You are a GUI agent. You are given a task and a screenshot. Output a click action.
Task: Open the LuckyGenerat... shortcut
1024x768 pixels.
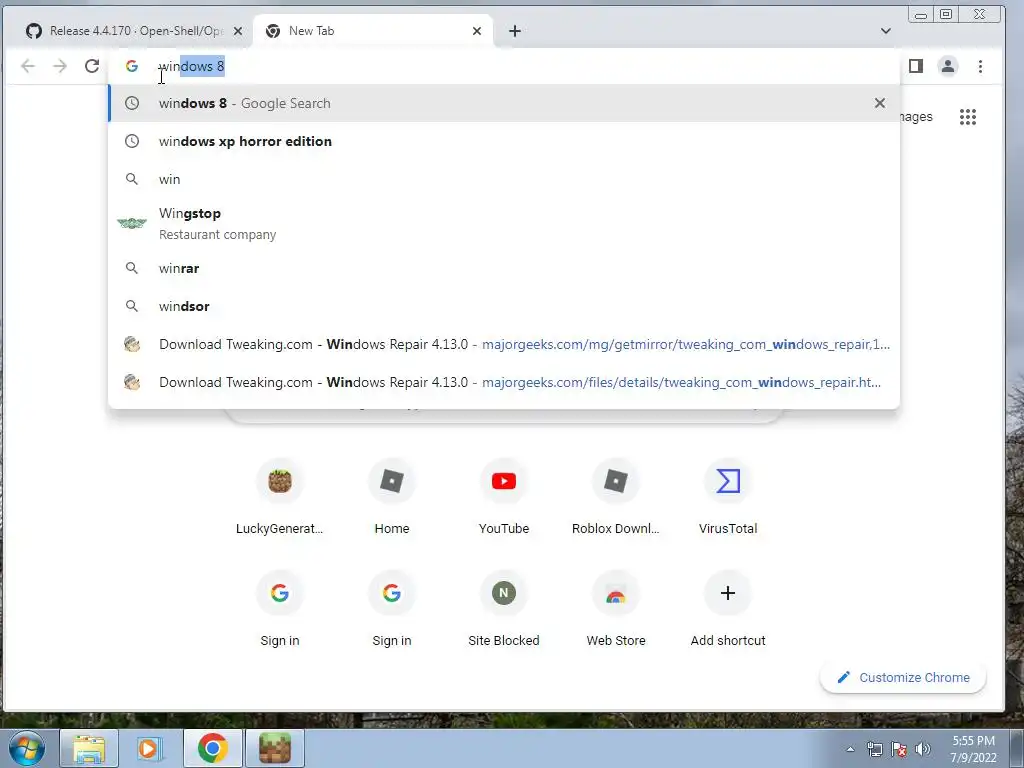280,498
